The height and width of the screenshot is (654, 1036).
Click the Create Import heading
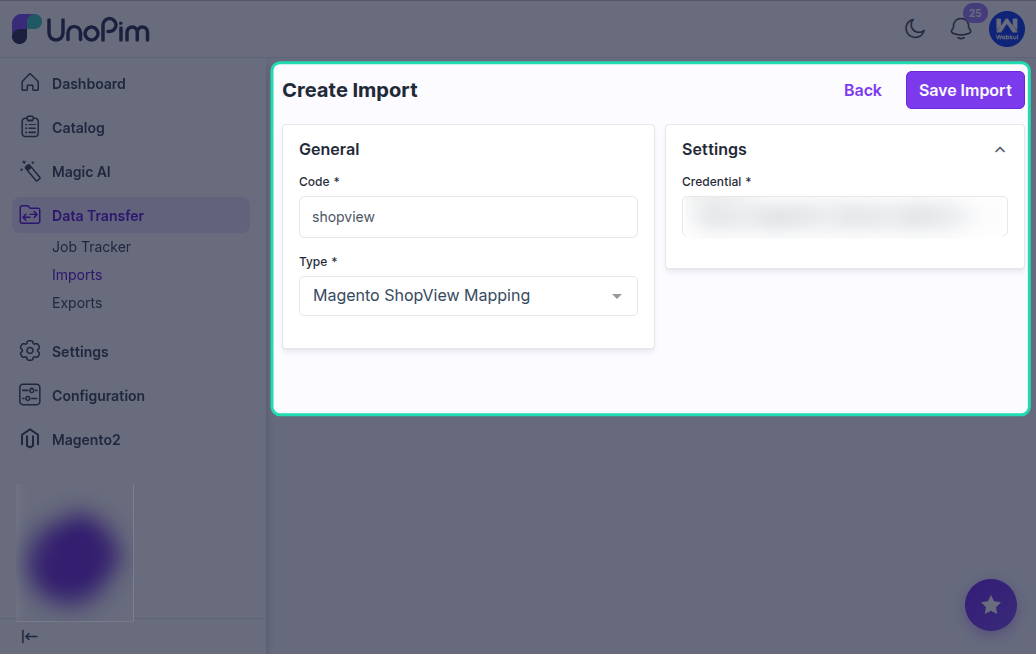point(350,90)
